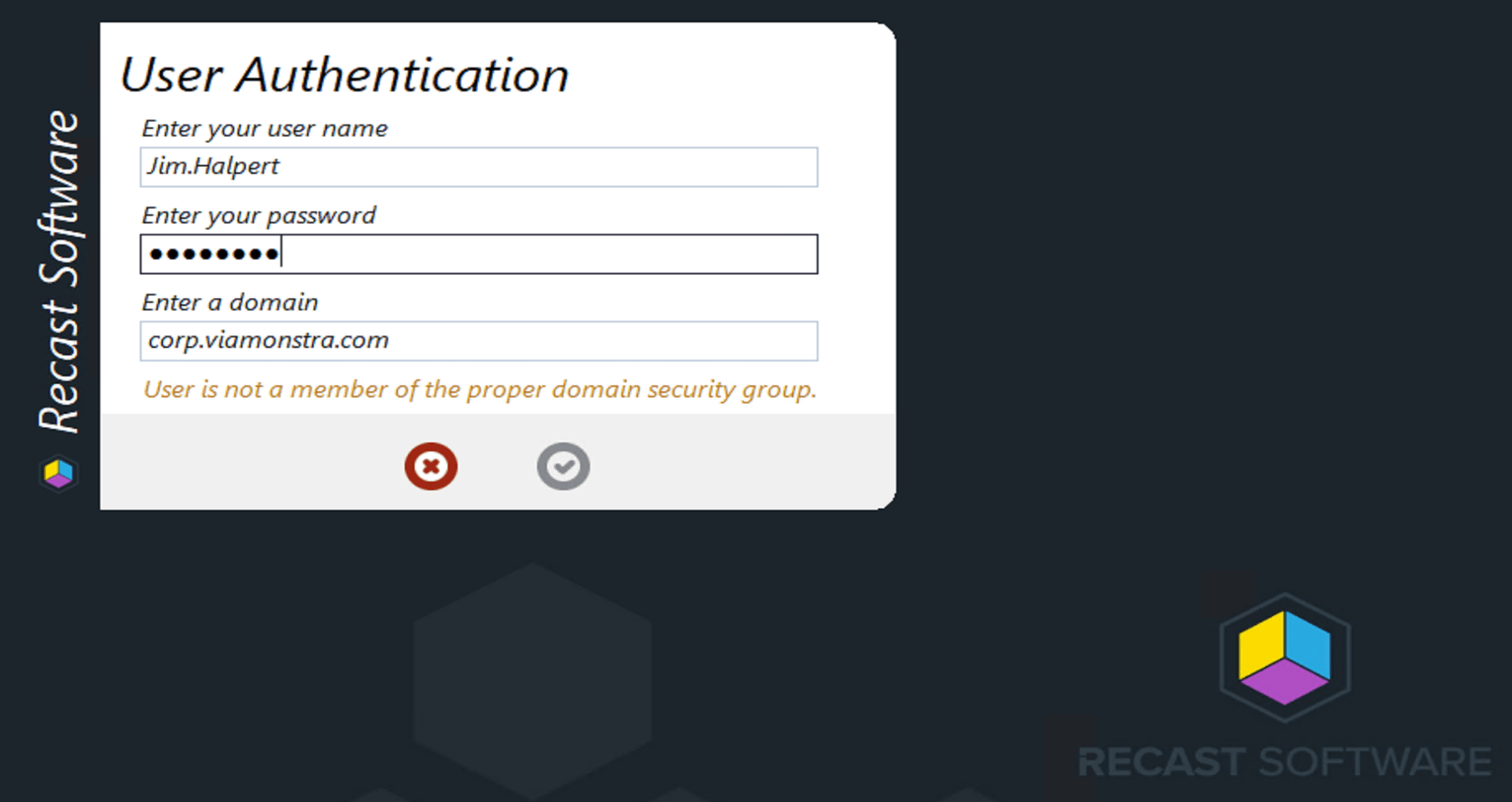This screenshot has width=1512, height=802.
Task: Click the vertical "Recast Software" sidebar text
Action: point(59,272)
